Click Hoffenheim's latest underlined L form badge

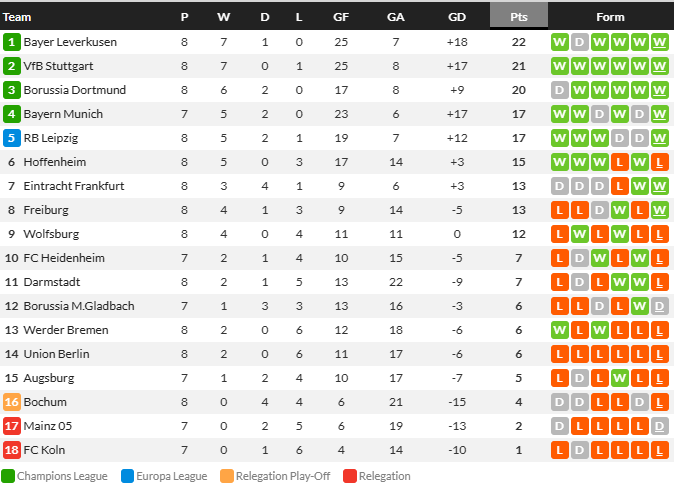pyautogui.click(x=660, y=162)
